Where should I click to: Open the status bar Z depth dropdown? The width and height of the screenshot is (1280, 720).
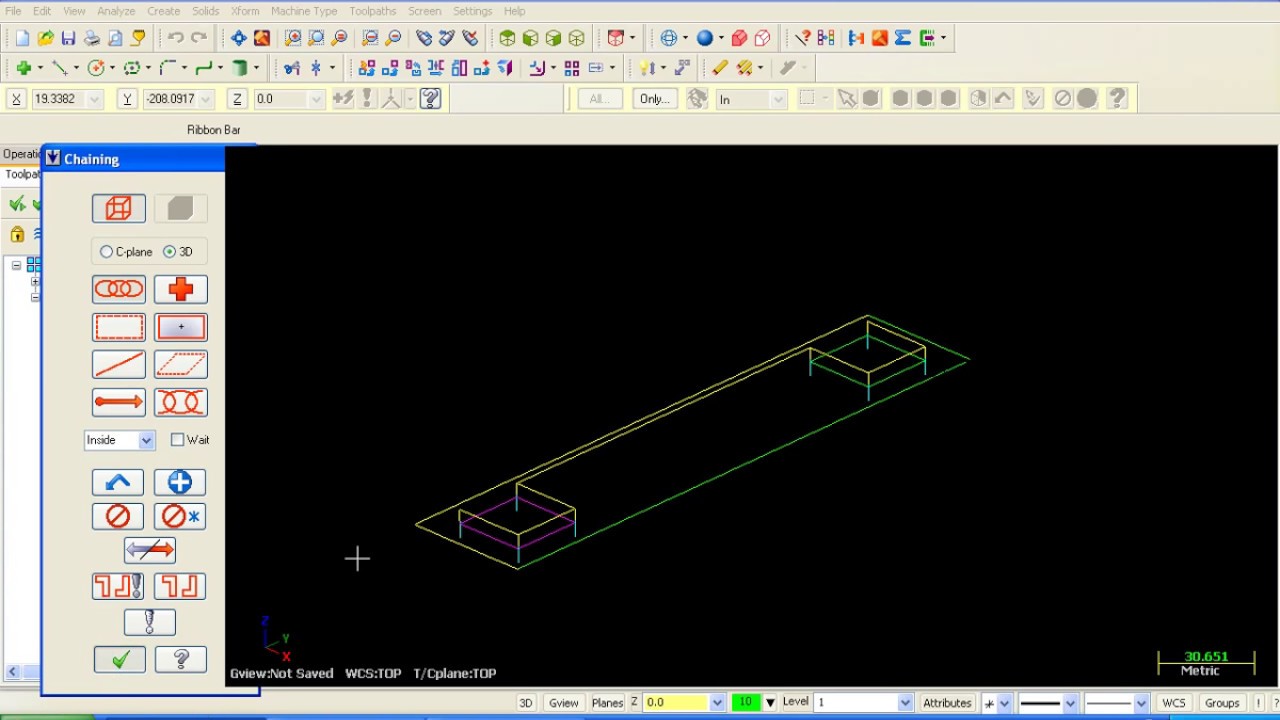coord(716,703)
